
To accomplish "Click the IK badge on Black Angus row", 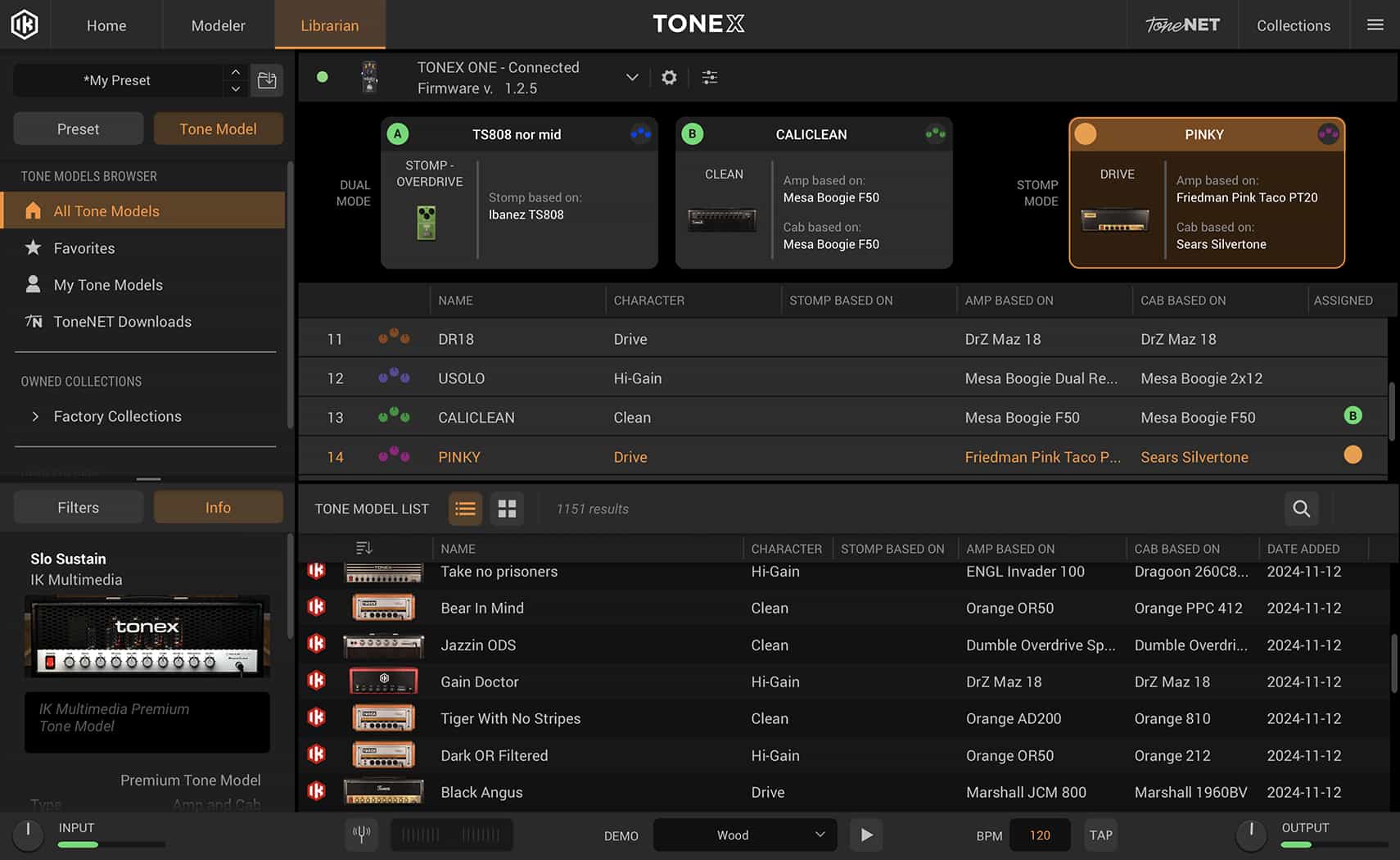I will (317, 791).
